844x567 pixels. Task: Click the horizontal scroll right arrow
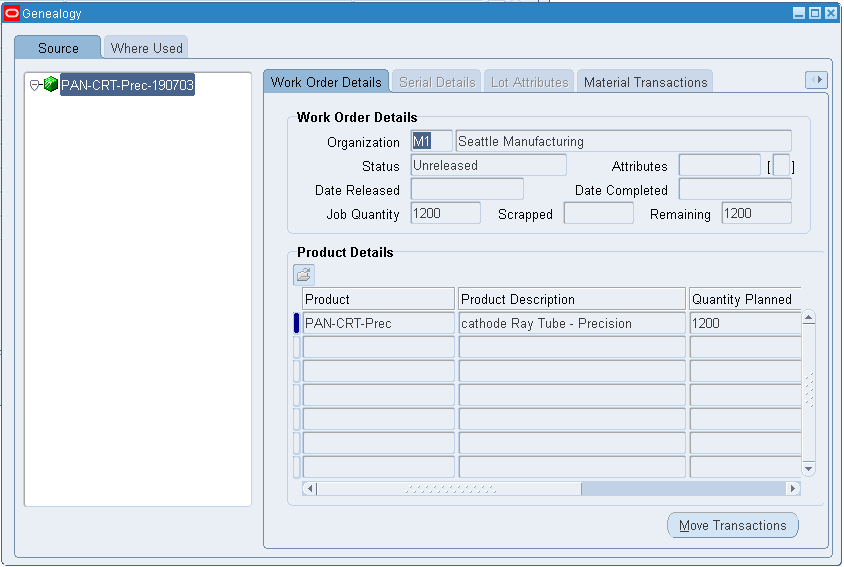click(x=793, y=488)
